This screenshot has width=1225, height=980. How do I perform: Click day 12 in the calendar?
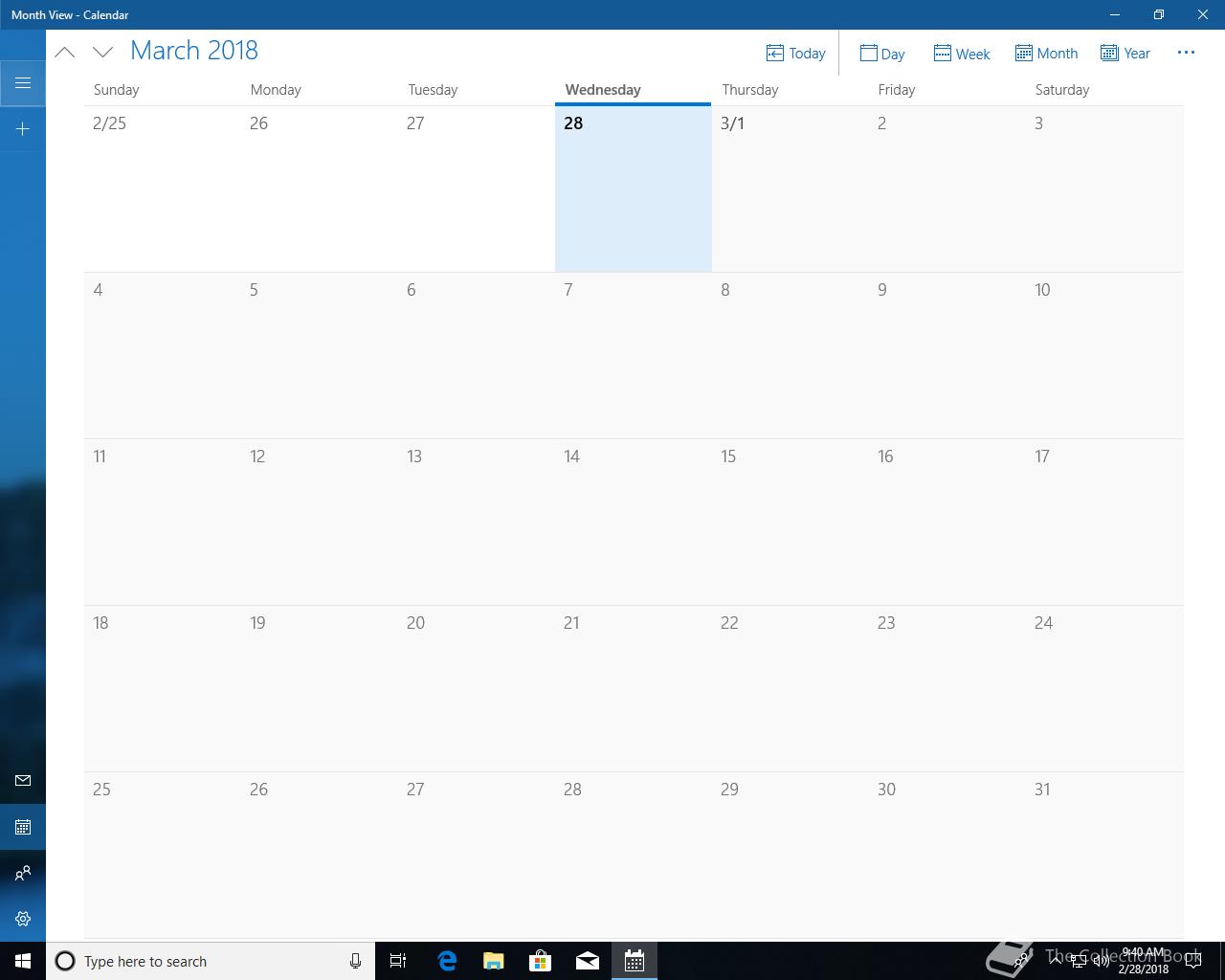[319, 522]
